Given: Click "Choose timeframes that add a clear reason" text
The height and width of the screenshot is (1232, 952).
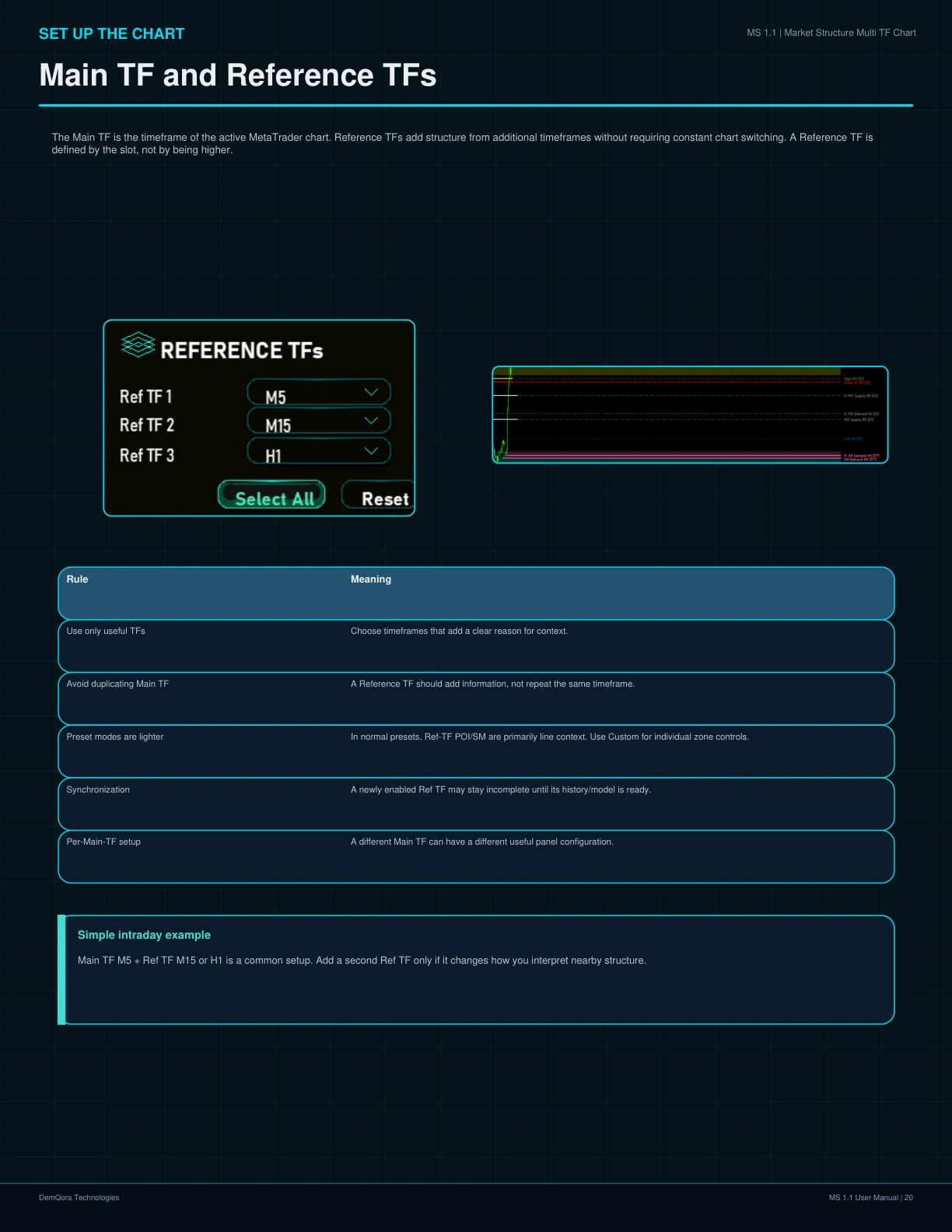Looking at the screenshot, I should click(x=459, y=631).
